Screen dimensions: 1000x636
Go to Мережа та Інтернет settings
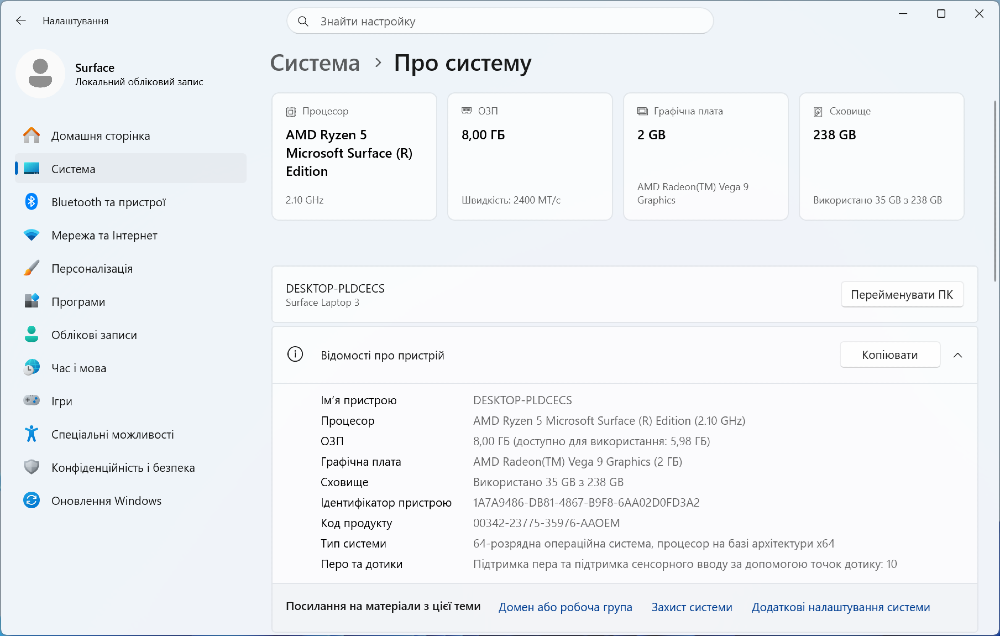coord(131,235)
